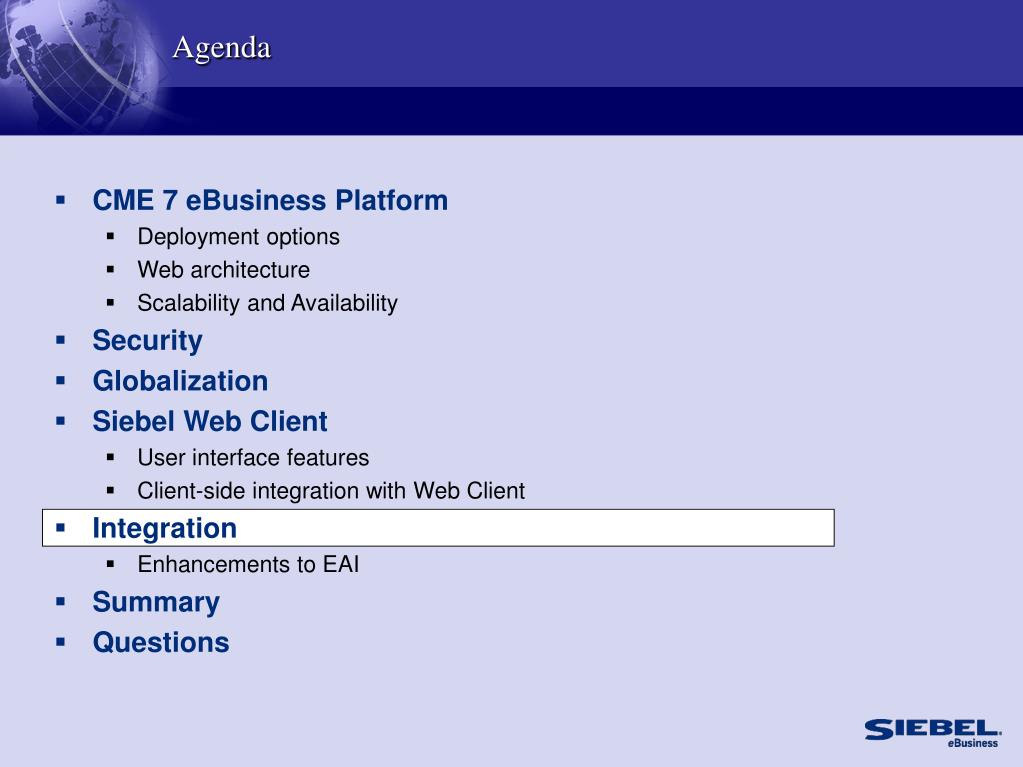Click the Web architecture bullet
1023x767 pixels.
223,269
